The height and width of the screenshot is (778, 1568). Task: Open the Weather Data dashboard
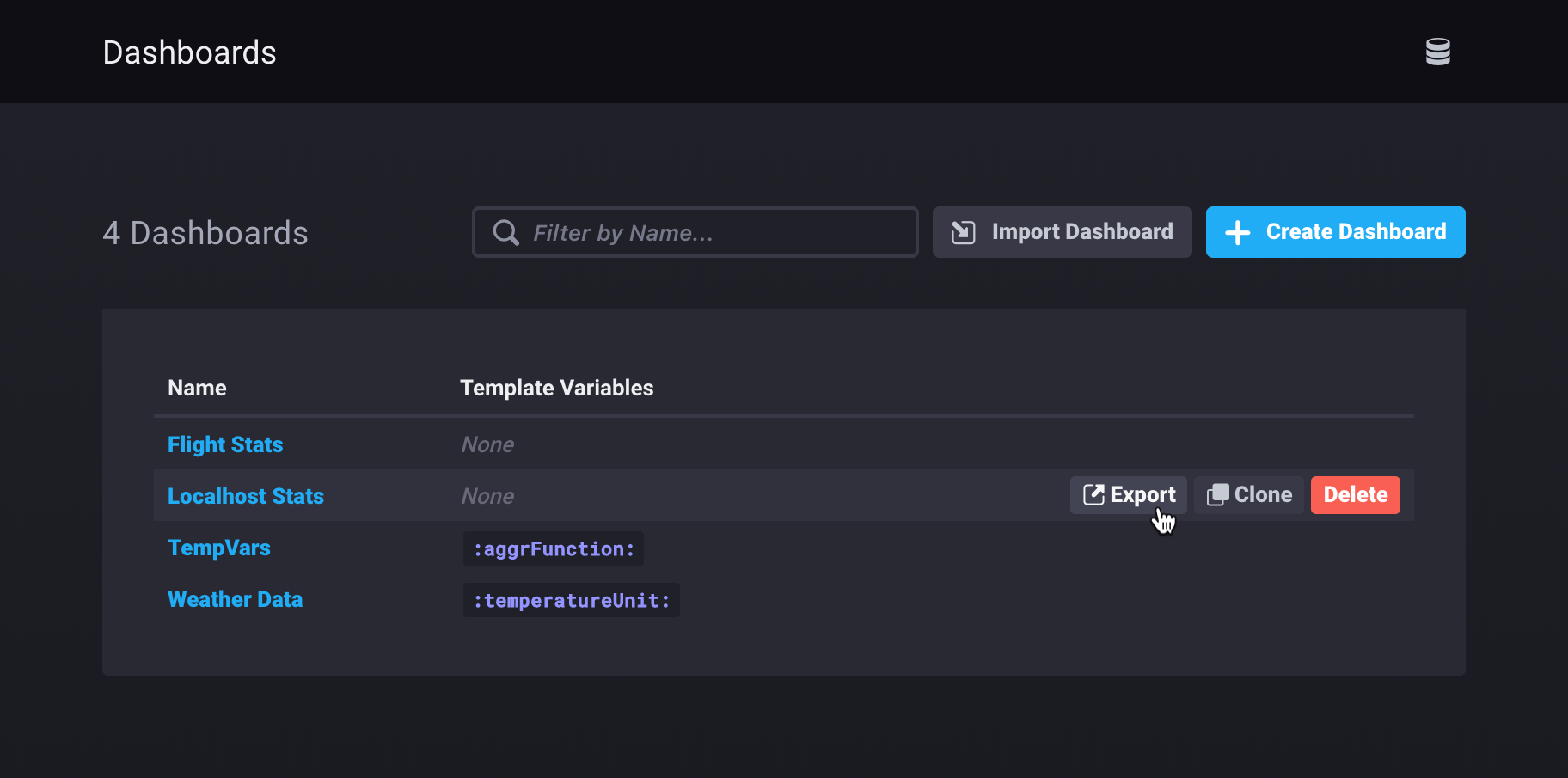click(235, 599)
